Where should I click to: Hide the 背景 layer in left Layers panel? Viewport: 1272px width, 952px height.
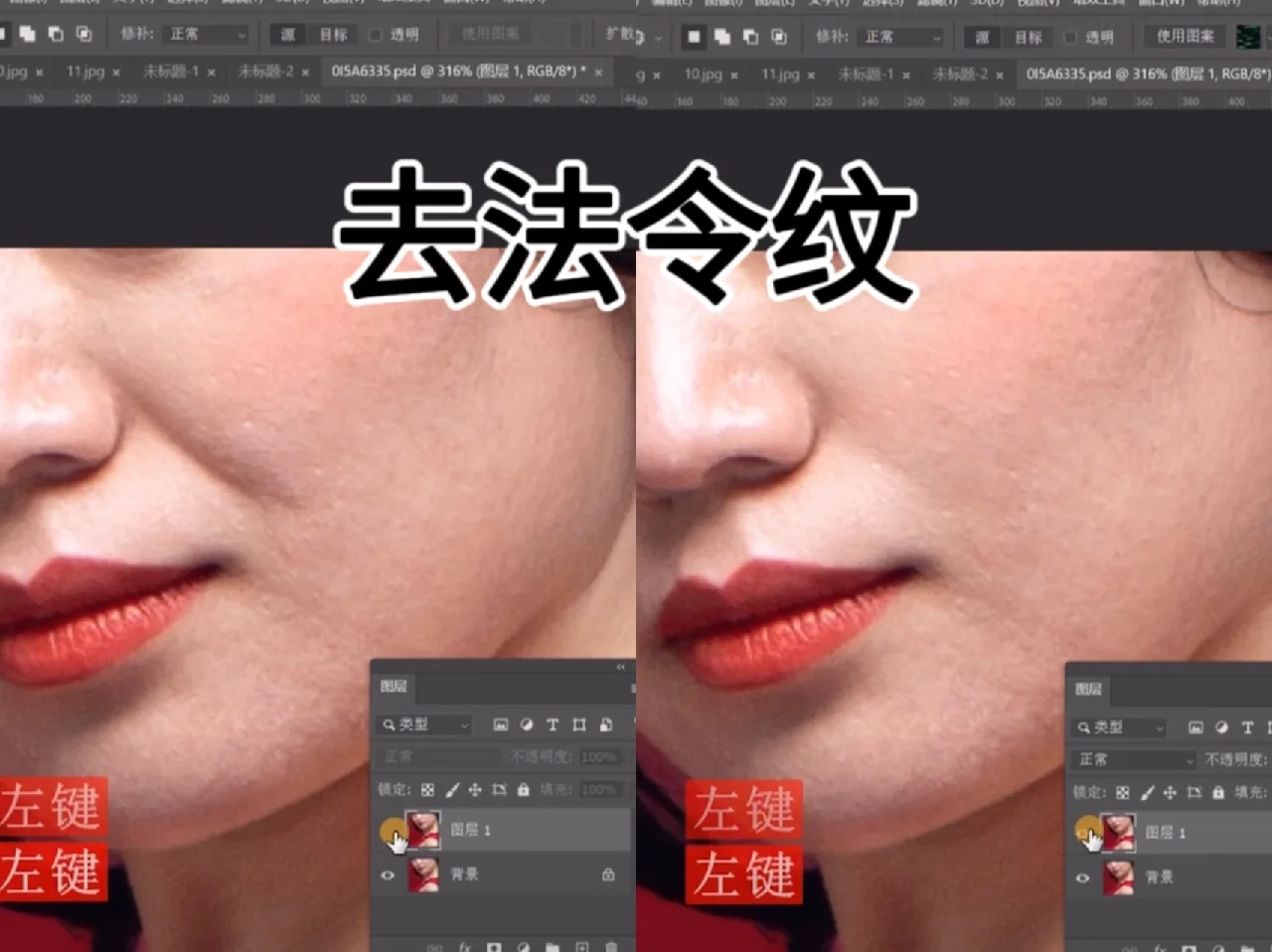pyautogui.click(x=388, y=874)
